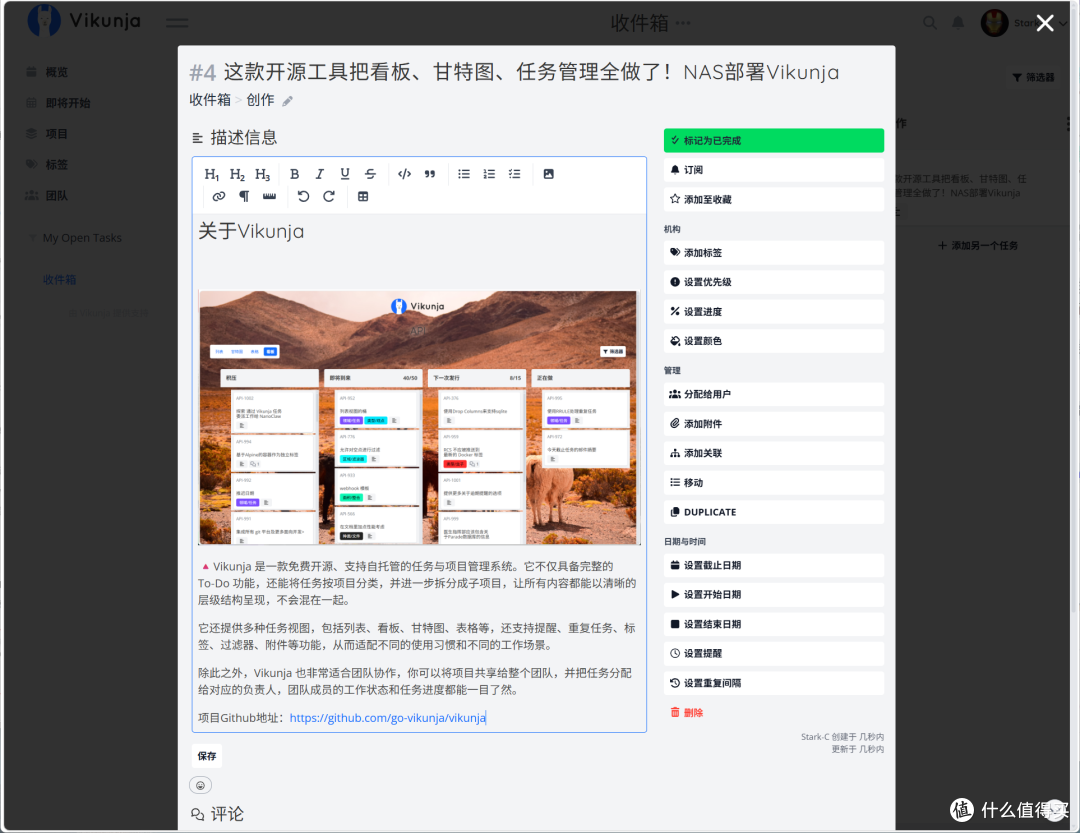Image resolution: width=1080 pixels, height=833 pixels.
Task: Delete the task with red 删除
Action: [687, 713]
